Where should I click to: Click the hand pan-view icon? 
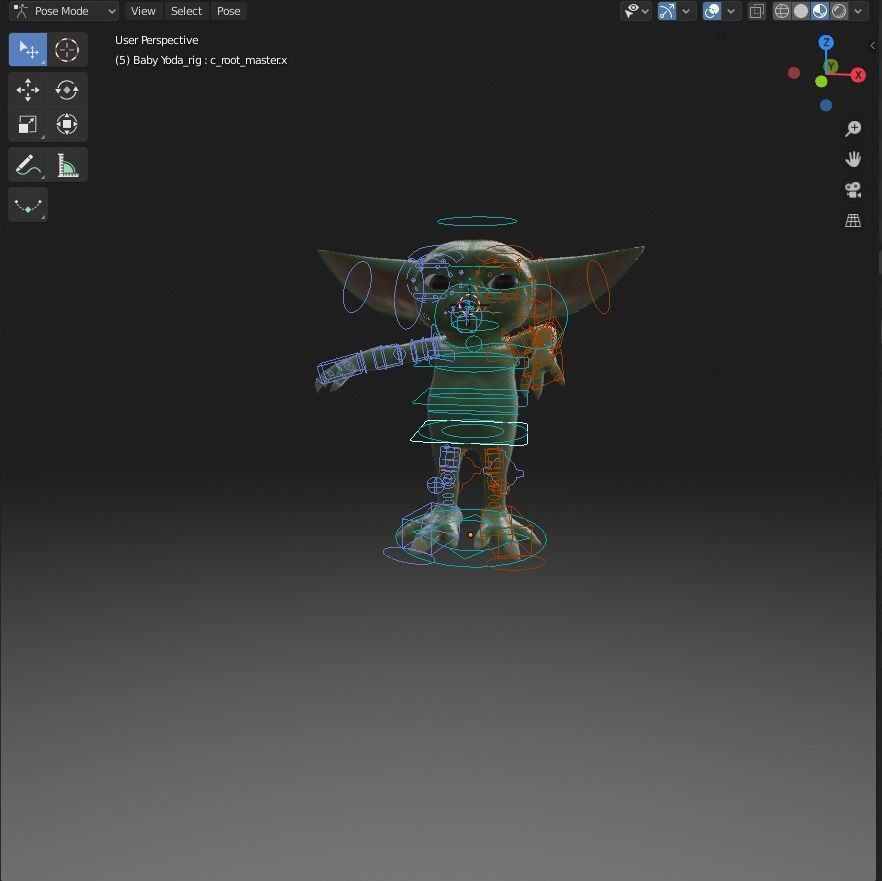tap(853, 159)
